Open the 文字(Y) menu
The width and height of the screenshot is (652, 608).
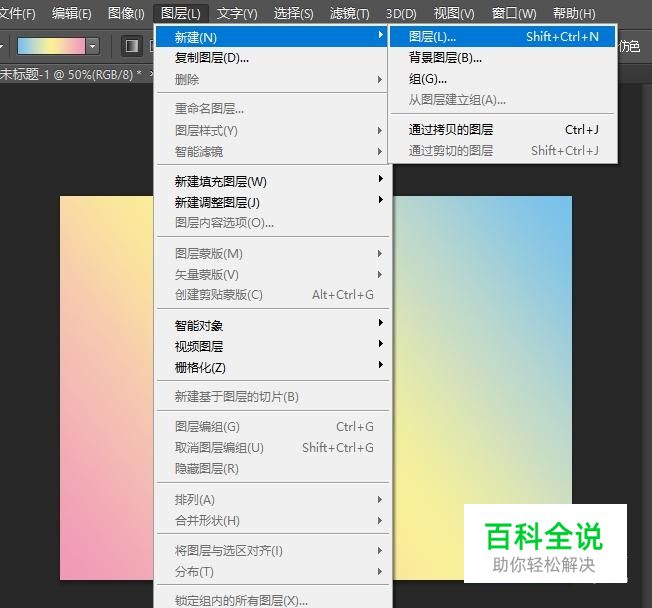tap(237, 14)
